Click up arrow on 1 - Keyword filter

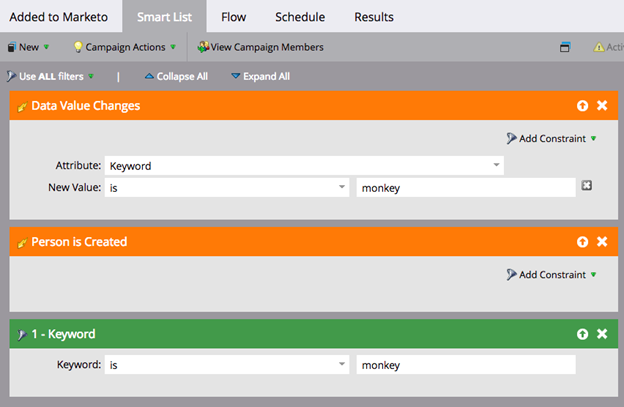point(582,334)
